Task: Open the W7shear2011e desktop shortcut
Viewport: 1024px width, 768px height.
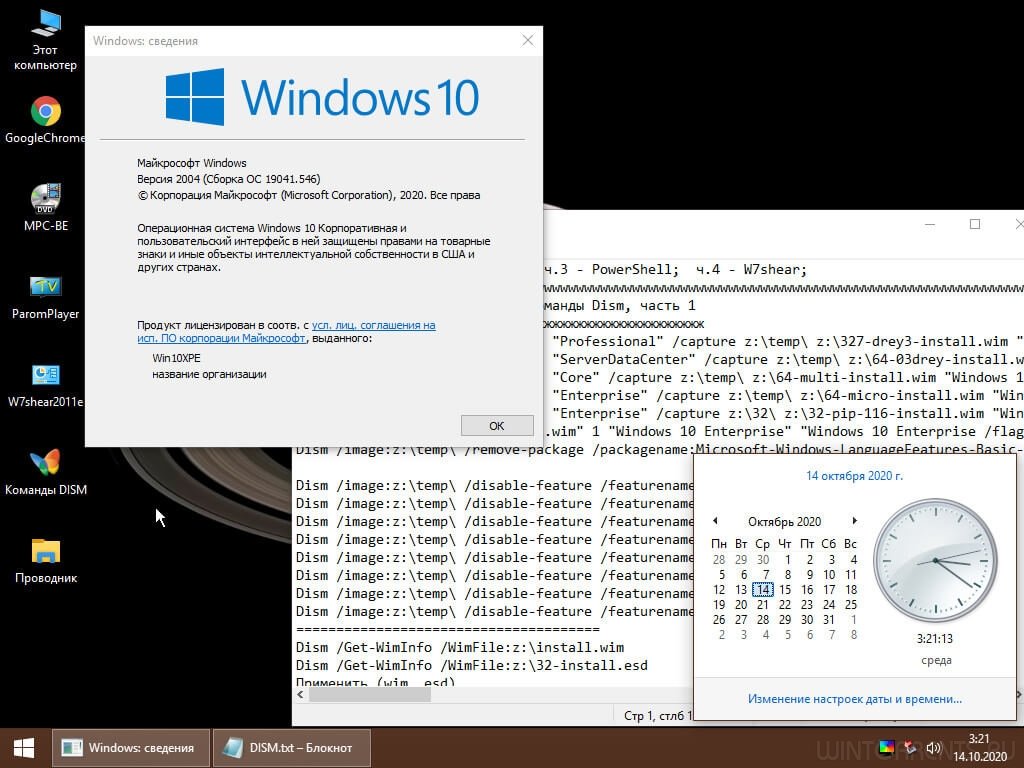Action: click(x=45, y=376)
